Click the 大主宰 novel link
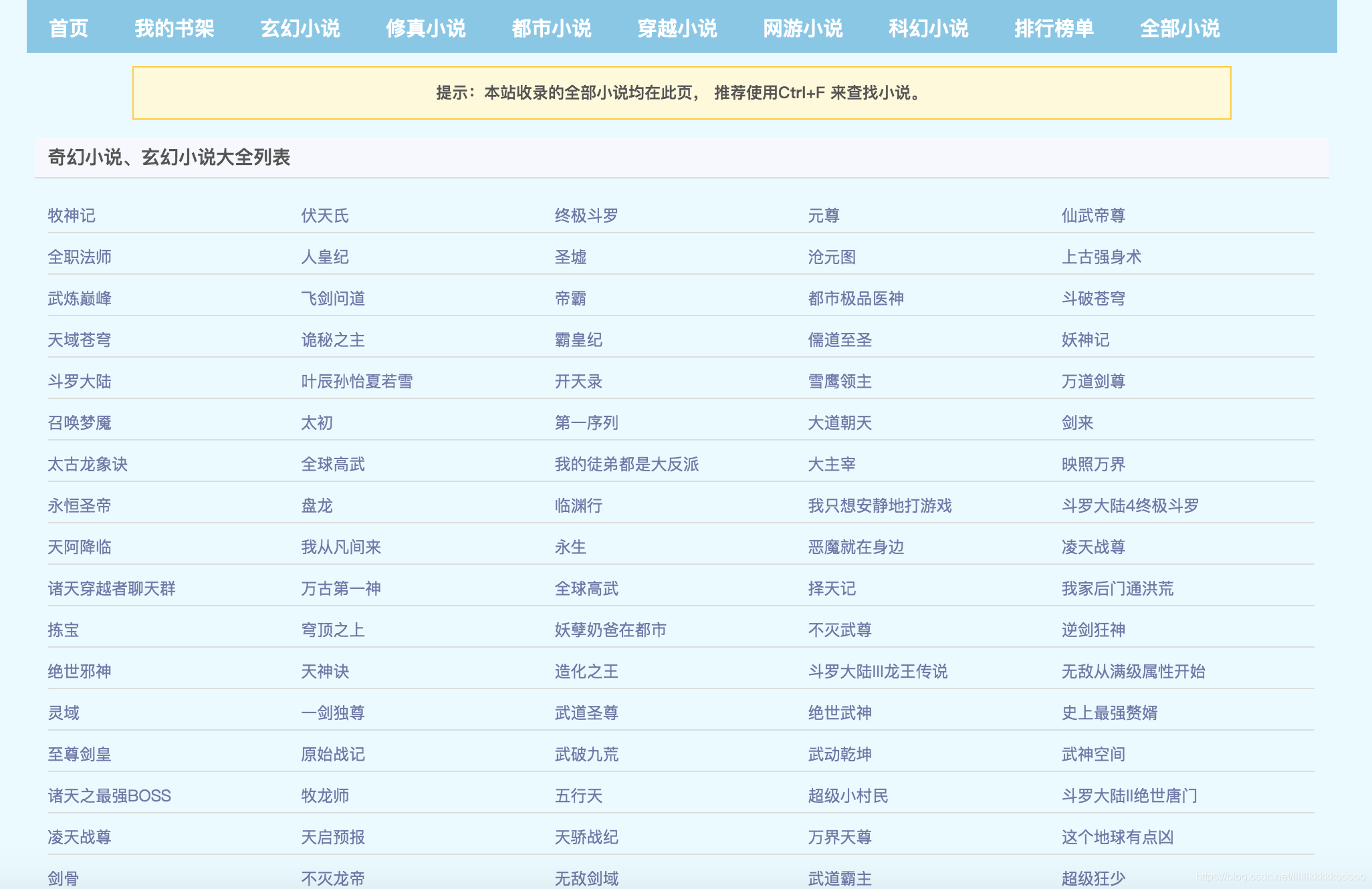This screenshot has height=889, width=1372. pyautogui.click(x=832, y=464)
